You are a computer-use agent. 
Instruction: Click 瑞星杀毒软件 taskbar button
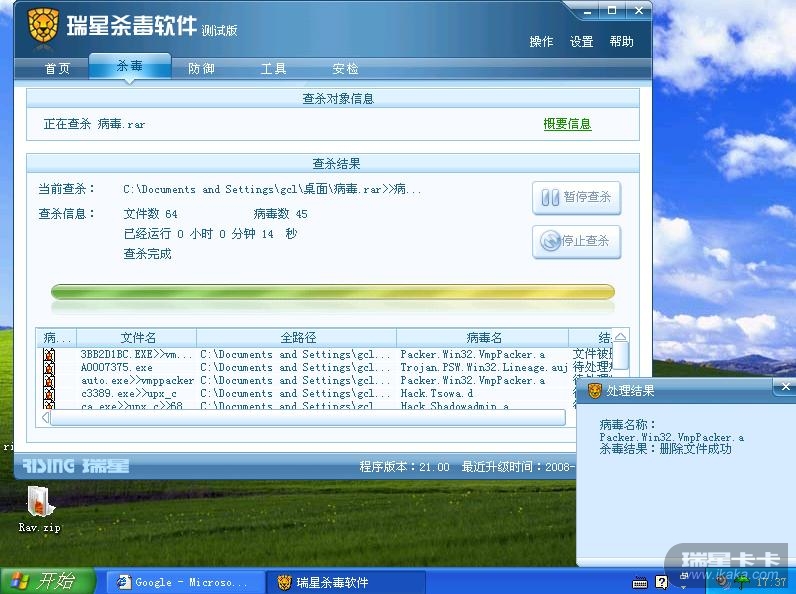[x=346, y=582]
